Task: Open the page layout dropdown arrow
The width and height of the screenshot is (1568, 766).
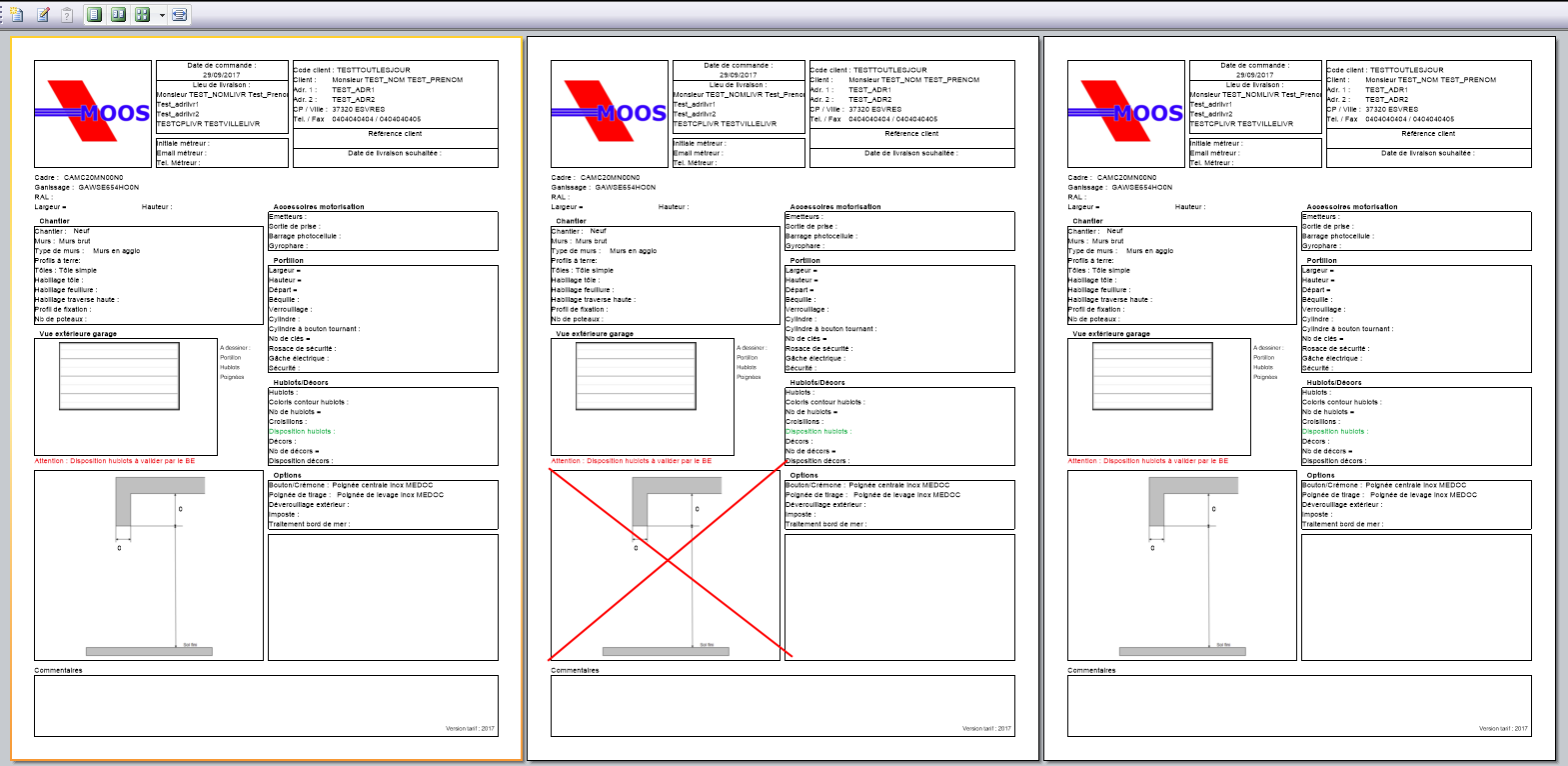Action: (162, 15)
